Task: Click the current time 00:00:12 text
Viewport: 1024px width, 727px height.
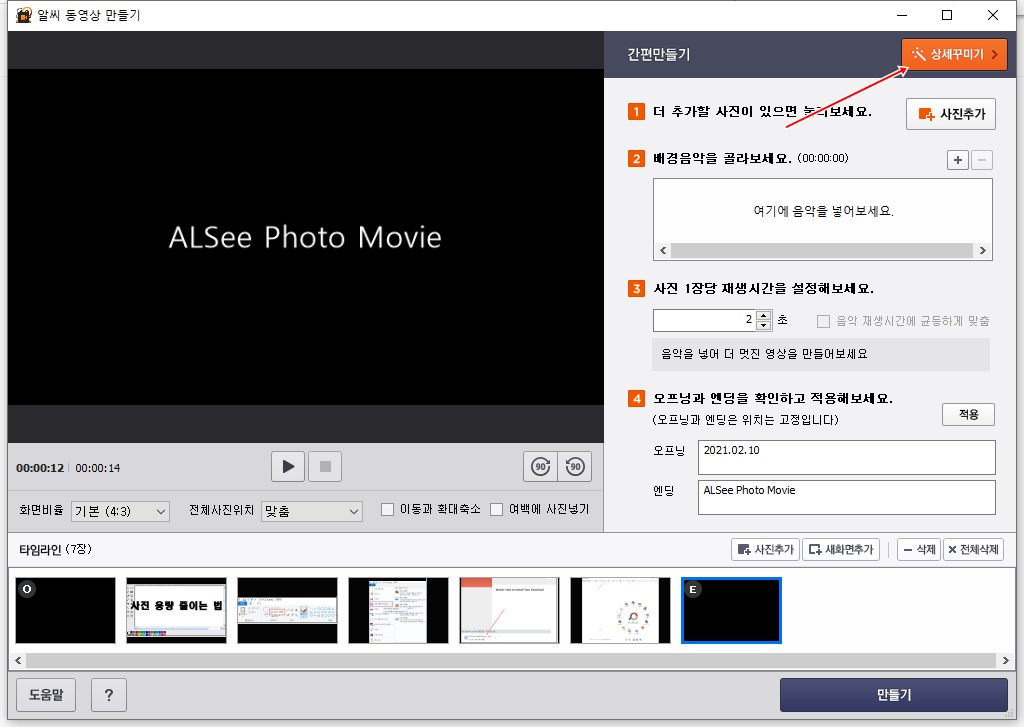Action: pyautogui.click(x=40, y=468)
